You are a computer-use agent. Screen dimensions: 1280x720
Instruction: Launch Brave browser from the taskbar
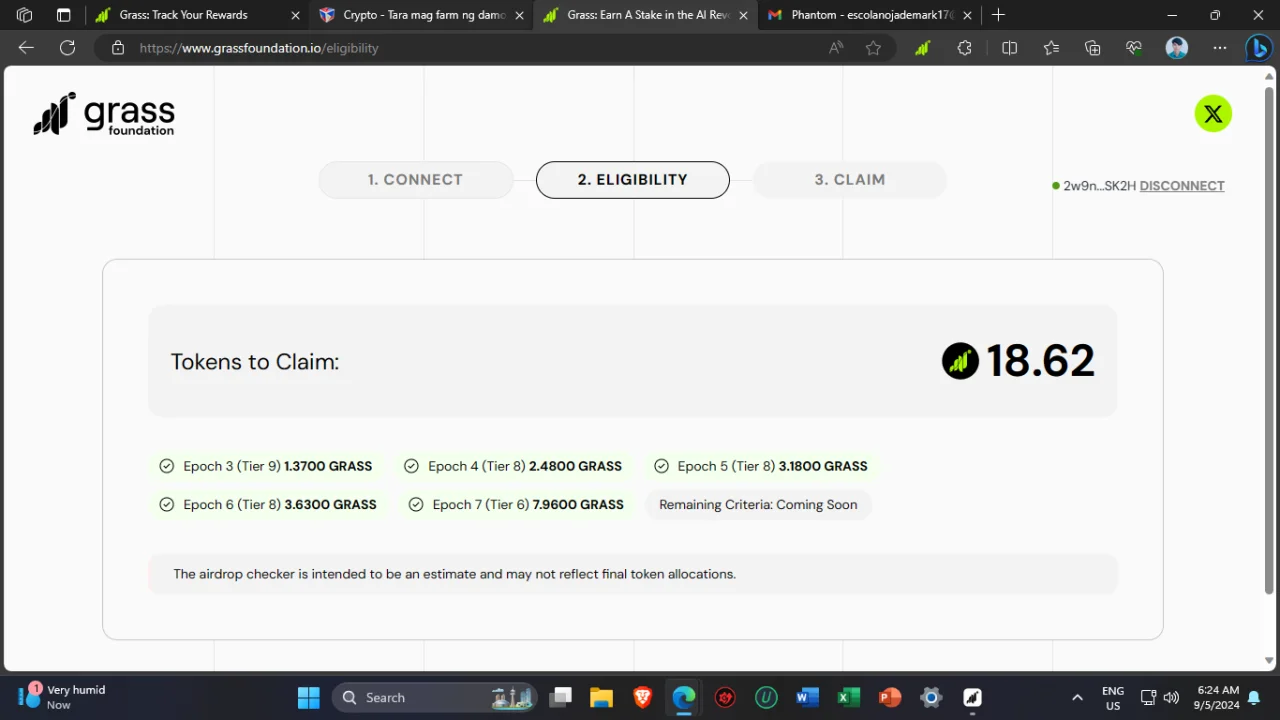[x=642, y=697]
